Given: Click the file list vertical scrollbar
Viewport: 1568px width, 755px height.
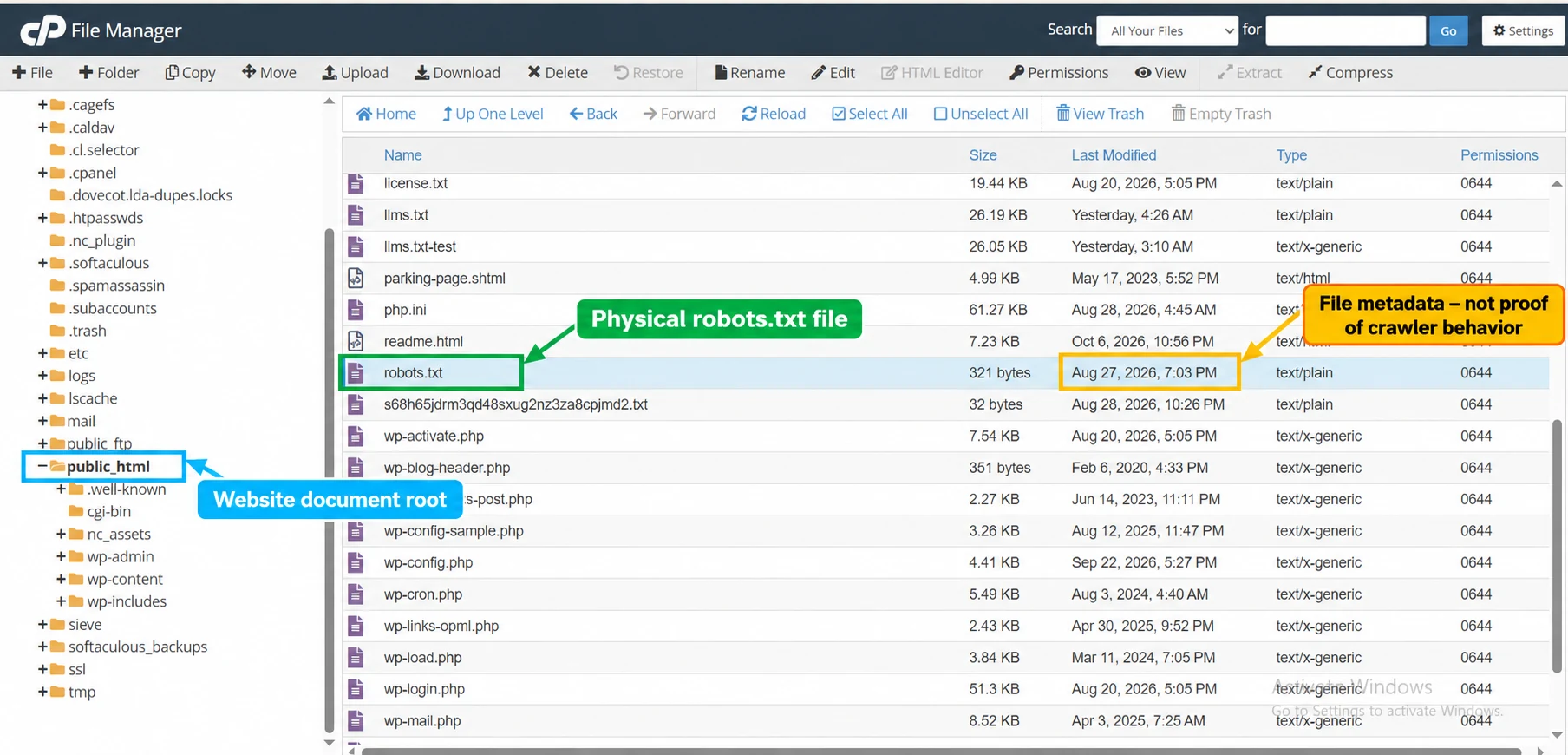Looking at the screenshot, I should (1557, 547).
